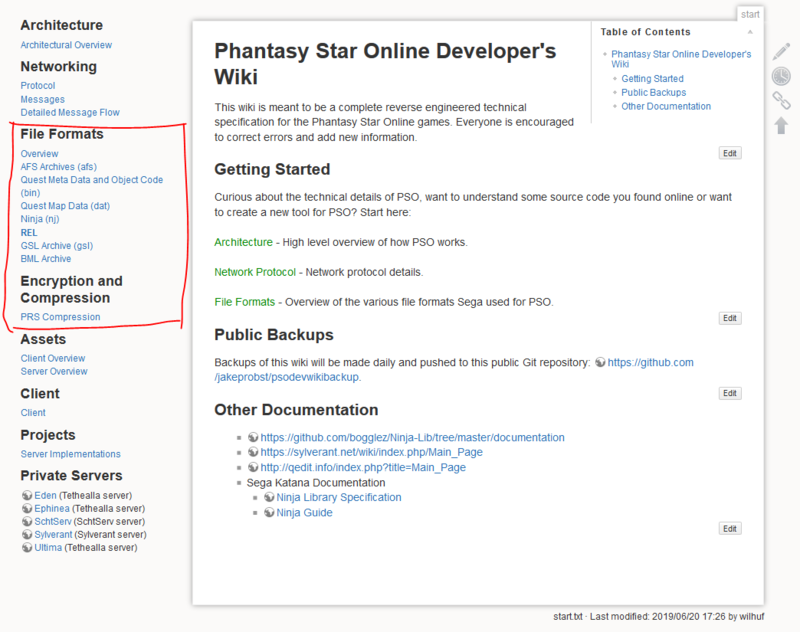Click the Getting Started section heading
Viewport: 800px width, 632px height.
pos(272,169)
